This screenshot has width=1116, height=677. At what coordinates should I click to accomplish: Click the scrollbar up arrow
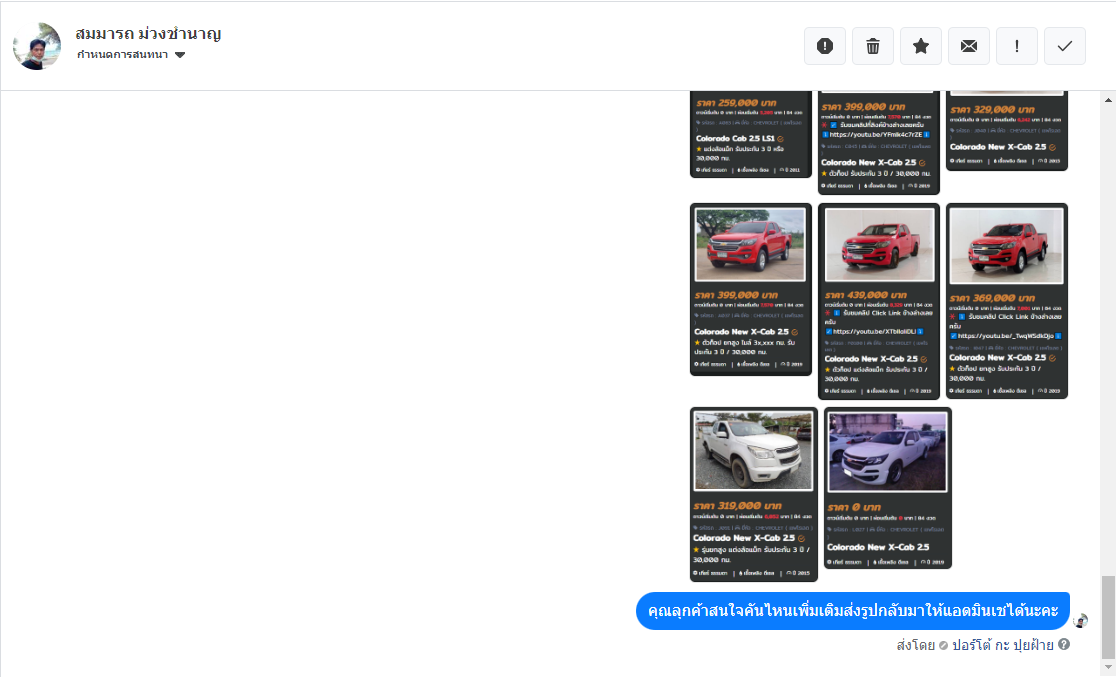(x=1108, y=100)
